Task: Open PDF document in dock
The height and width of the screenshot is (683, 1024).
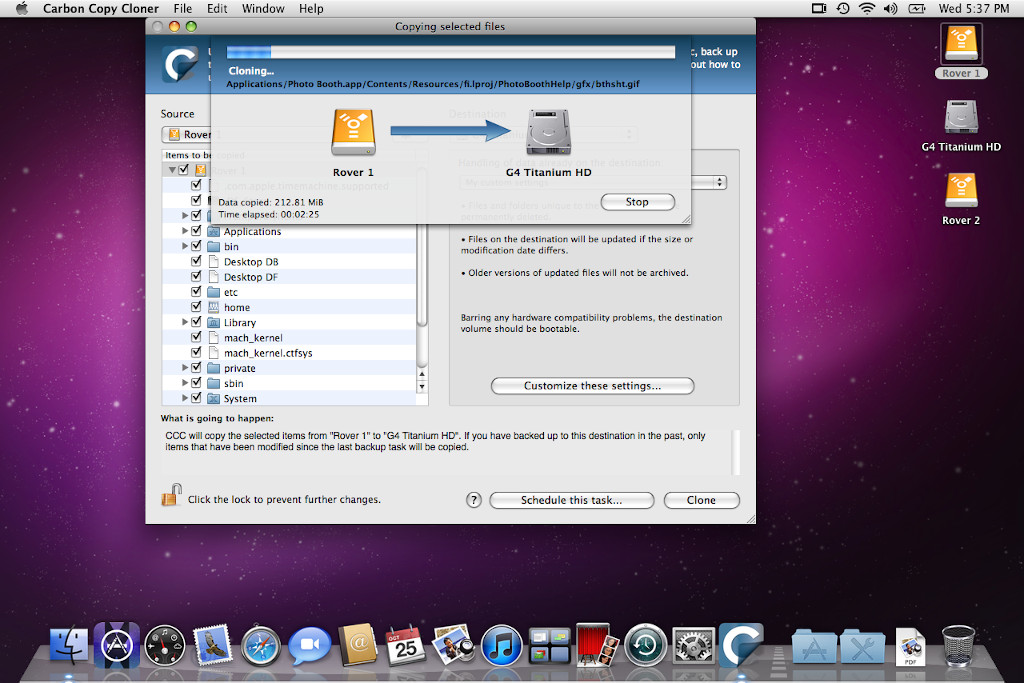Action: [910, 646]
